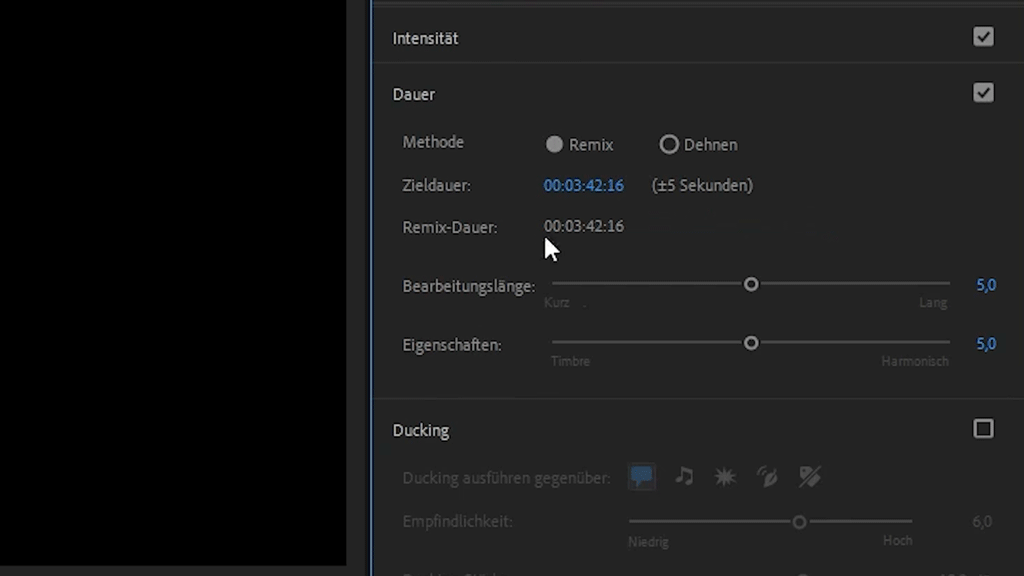
Task: Edit the Eigenschaften value 5,0
Action: [x=985, y=344]
